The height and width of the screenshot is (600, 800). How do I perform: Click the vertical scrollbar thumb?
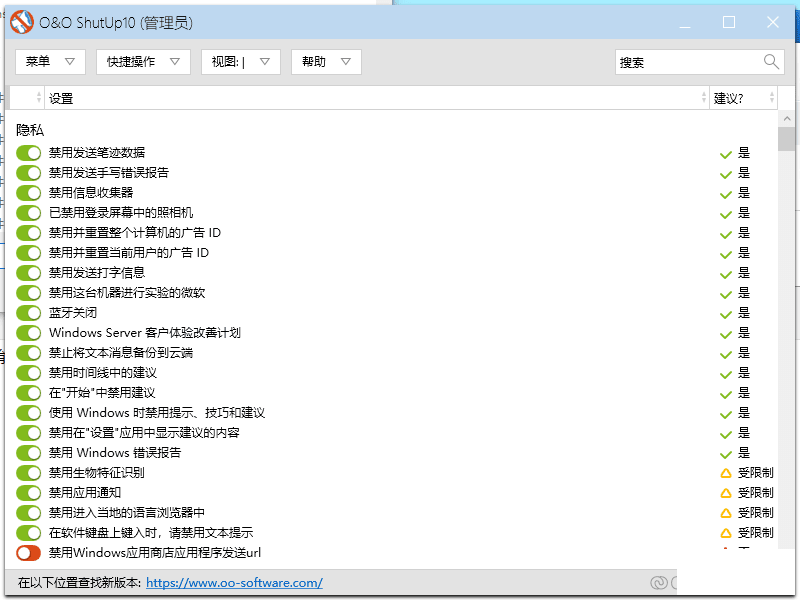(x=786, y=139)
